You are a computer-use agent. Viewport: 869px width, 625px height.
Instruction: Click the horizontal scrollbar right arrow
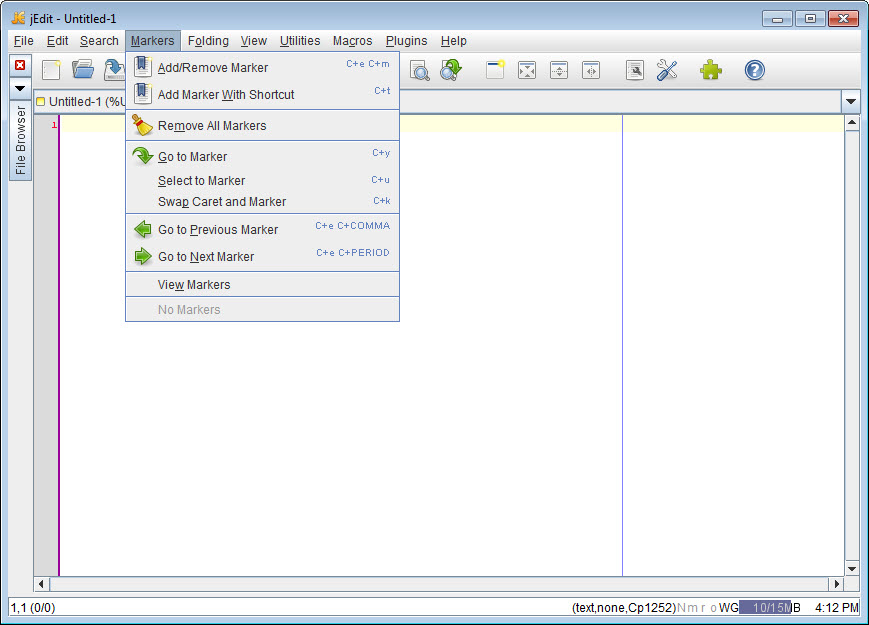(x=836, y=584)
